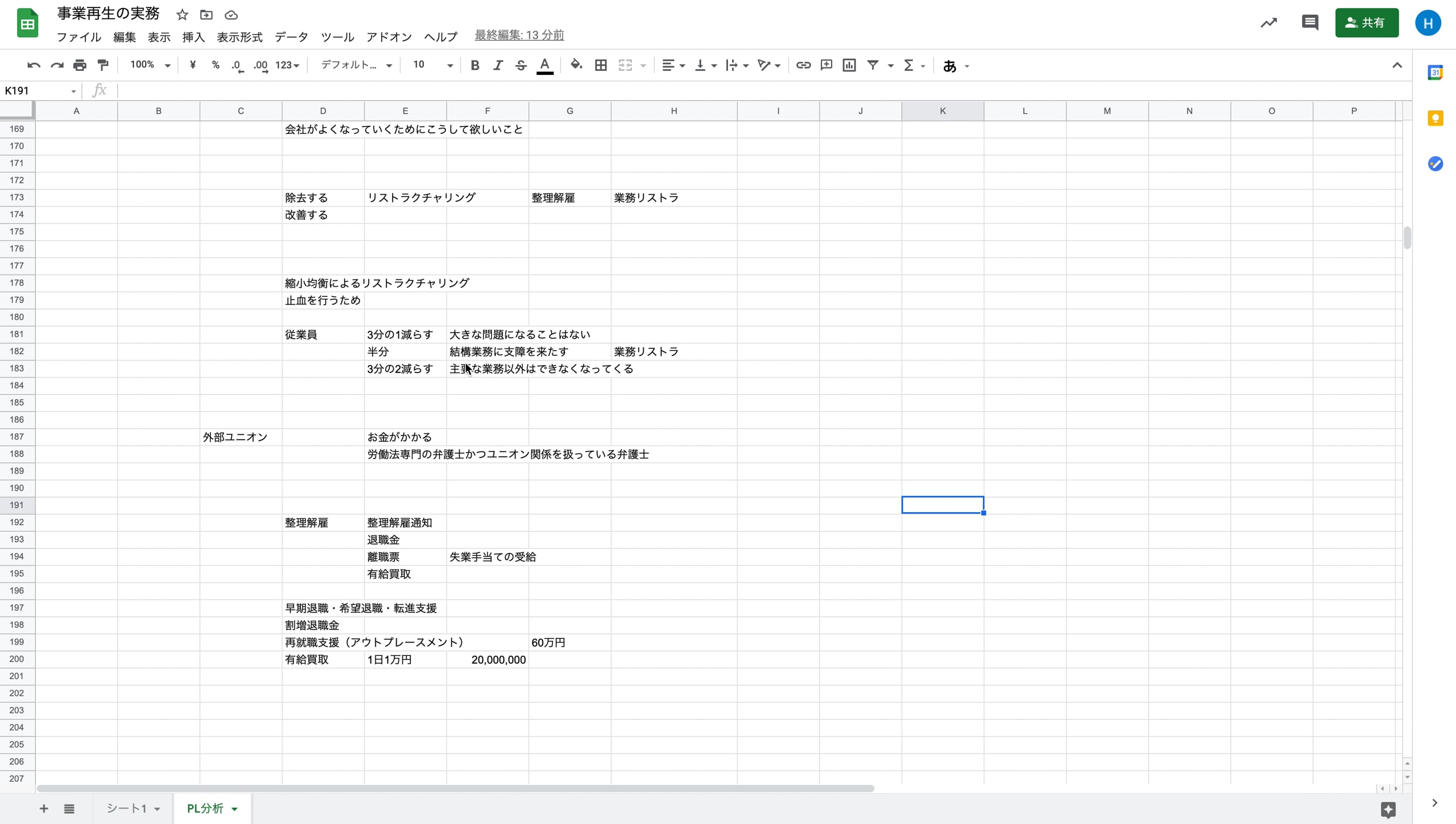Screen dimensions: 1456x824
Task: Open Google Keep in the side panel
Action: [1435, 118]
